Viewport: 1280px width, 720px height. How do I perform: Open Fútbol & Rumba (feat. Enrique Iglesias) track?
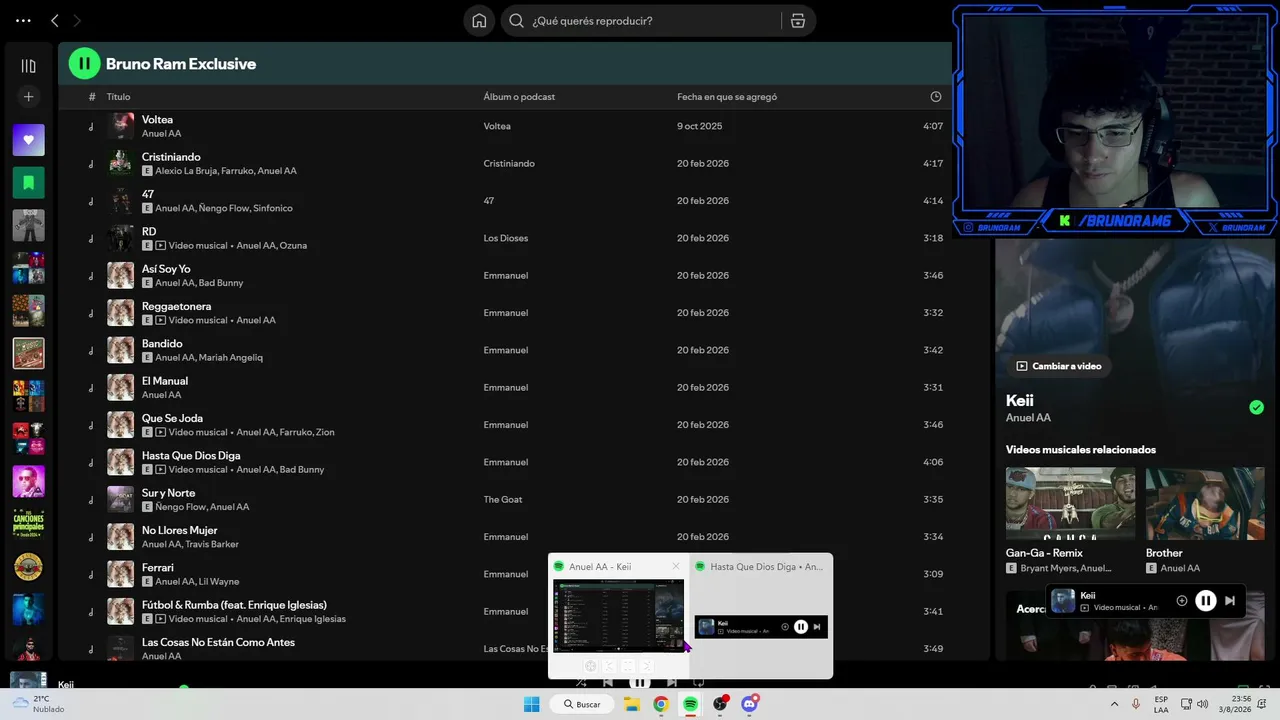[234, 605]
